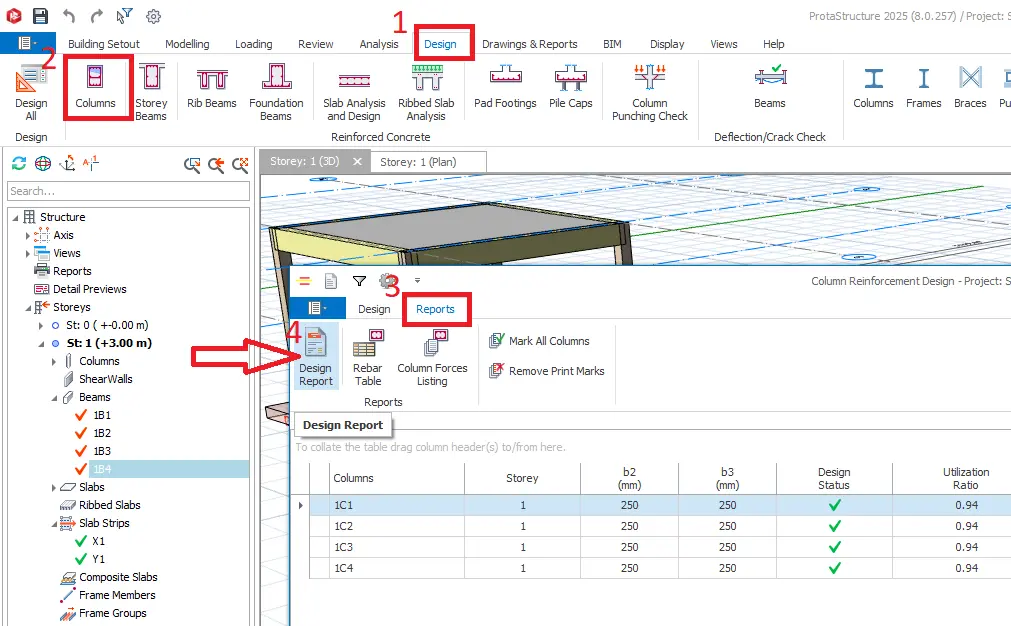Viewport: 1011px width, 626px height.
Task: Click the Search input field
Action: [128, 191]
